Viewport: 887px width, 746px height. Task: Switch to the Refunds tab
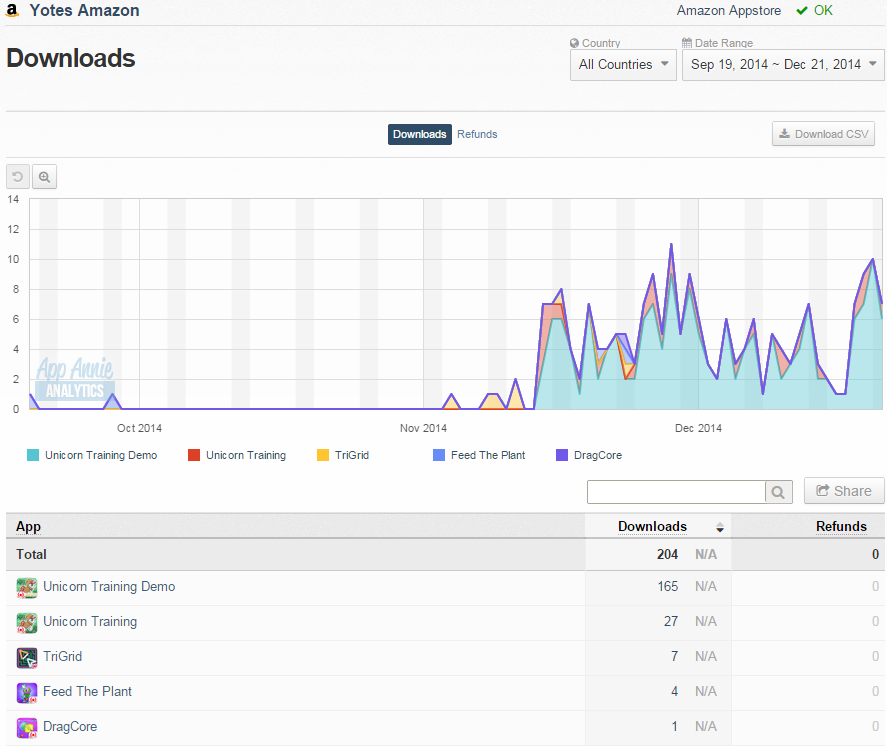coord(477,135)
